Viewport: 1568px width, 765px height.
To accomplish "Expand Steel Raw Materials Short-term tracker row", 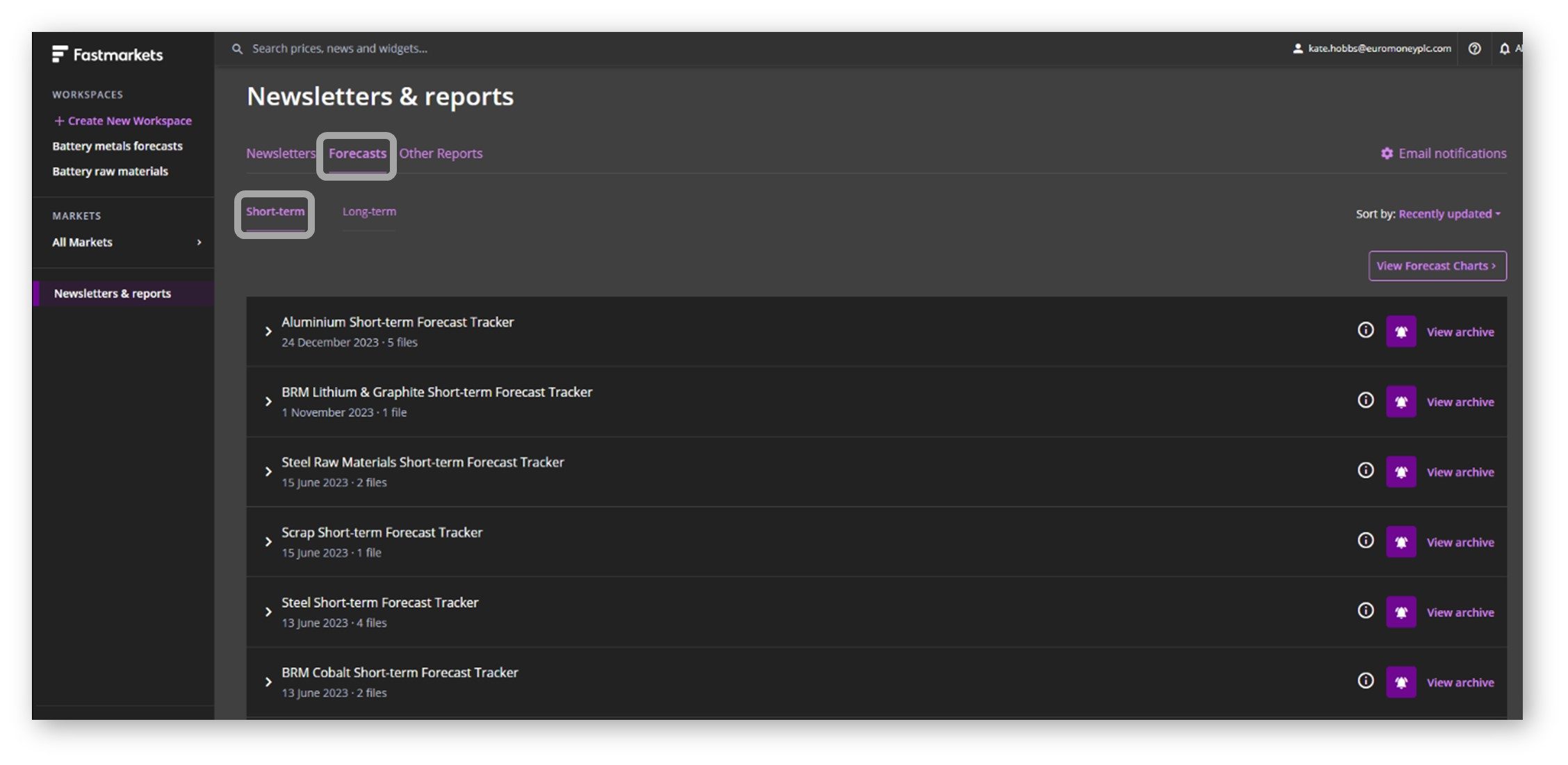I will tap(268, 472).
